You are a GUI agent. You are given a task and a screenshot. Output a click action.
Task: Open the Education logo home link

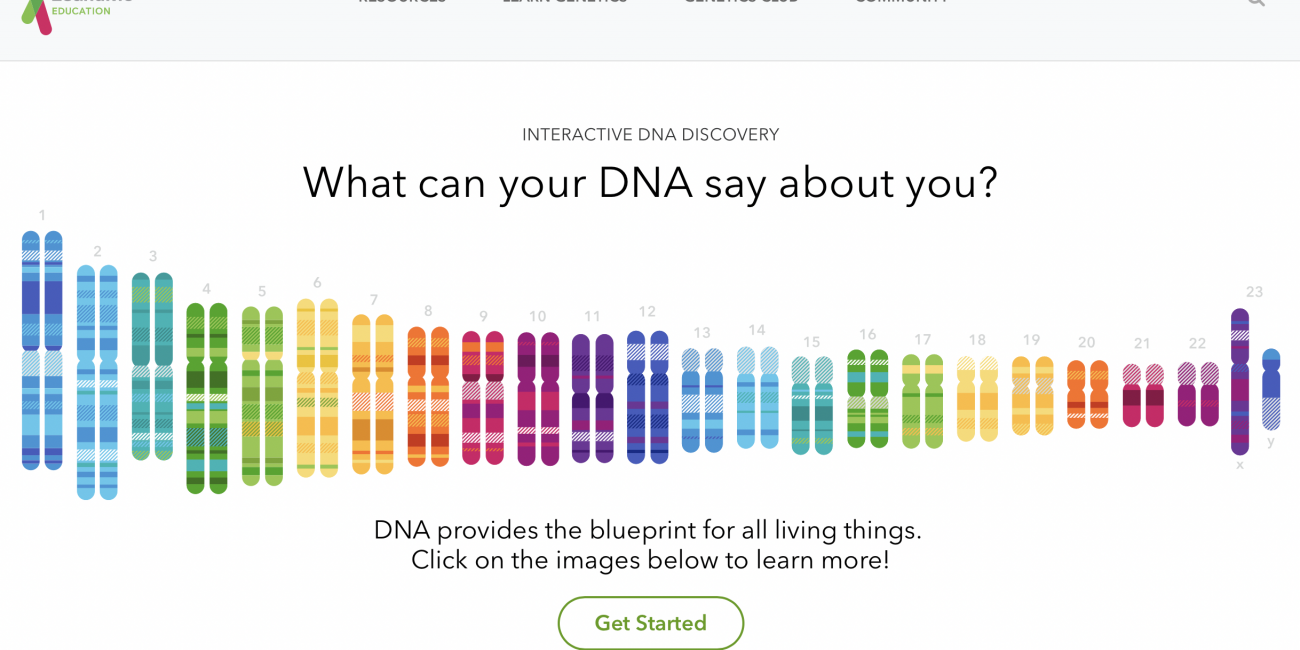point(77,12)
